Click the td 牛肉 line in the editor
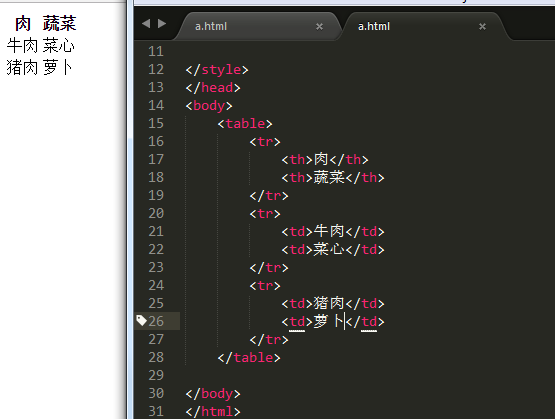The height and width of the screenshot is (419, 555). 333,232
